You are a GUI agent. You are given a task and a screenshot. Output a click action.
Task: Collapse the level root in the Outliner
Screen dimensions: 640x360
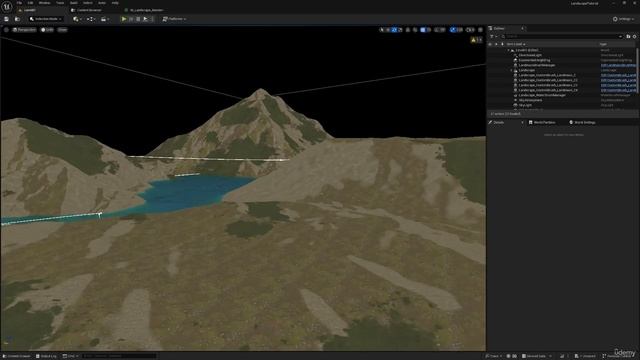click(x=509, y=50)
